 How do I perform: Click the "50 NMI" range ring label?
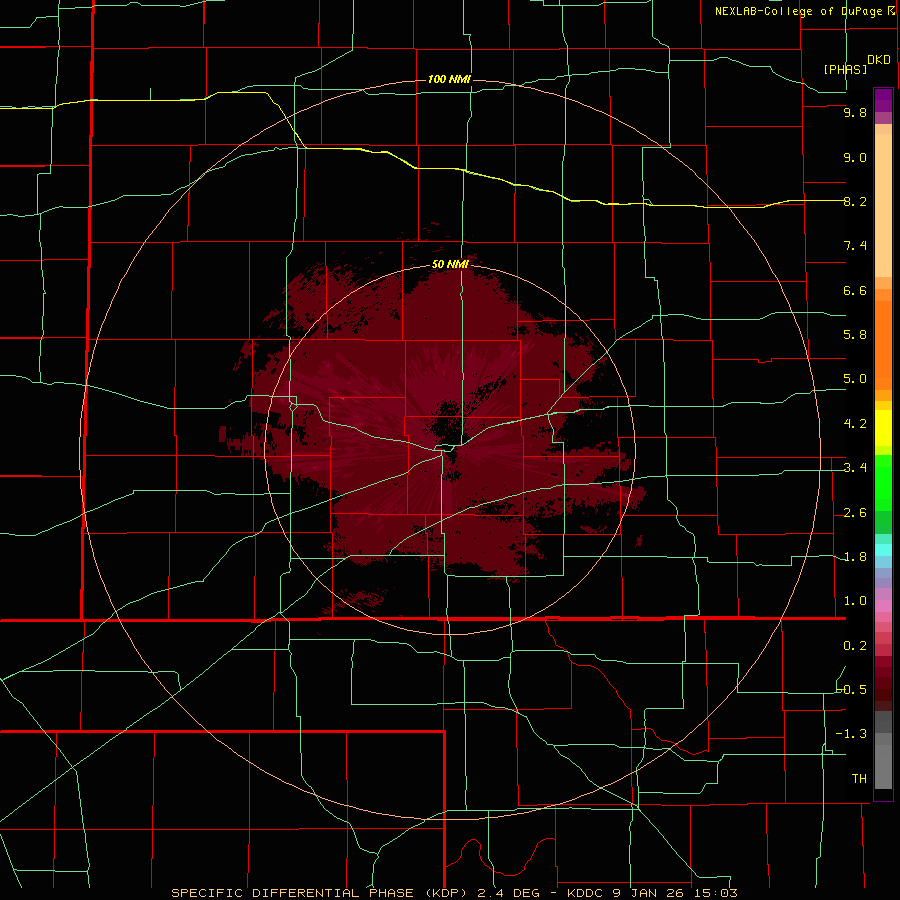(450, 264)
